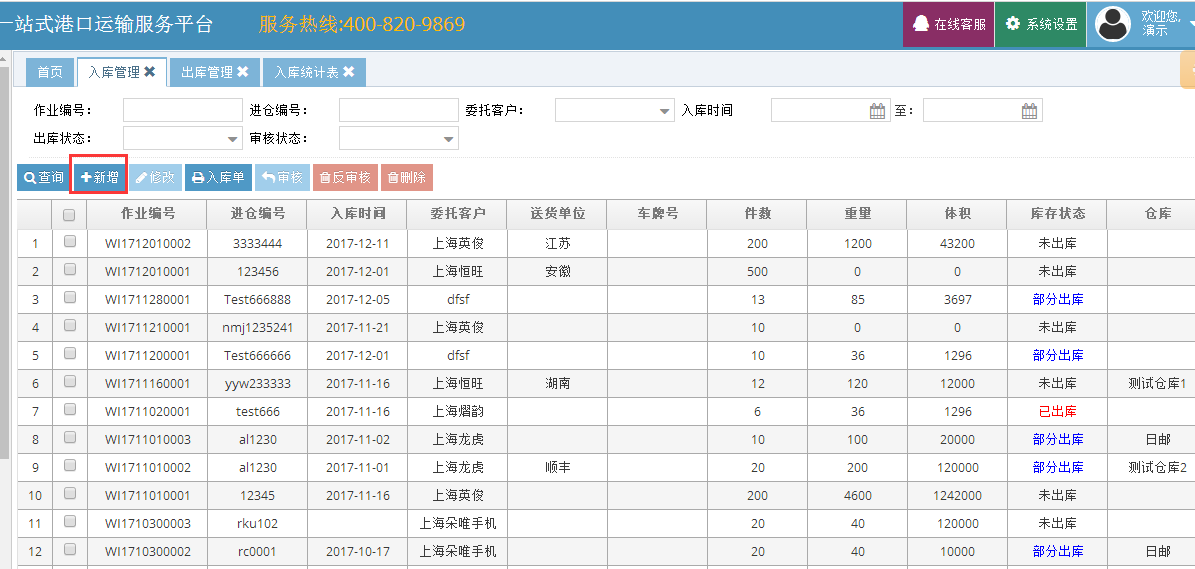Select checkbox for row WI1711160001
Image resolution: width=1195 pixels, height=569 pixels.
(x=69, y=382)
